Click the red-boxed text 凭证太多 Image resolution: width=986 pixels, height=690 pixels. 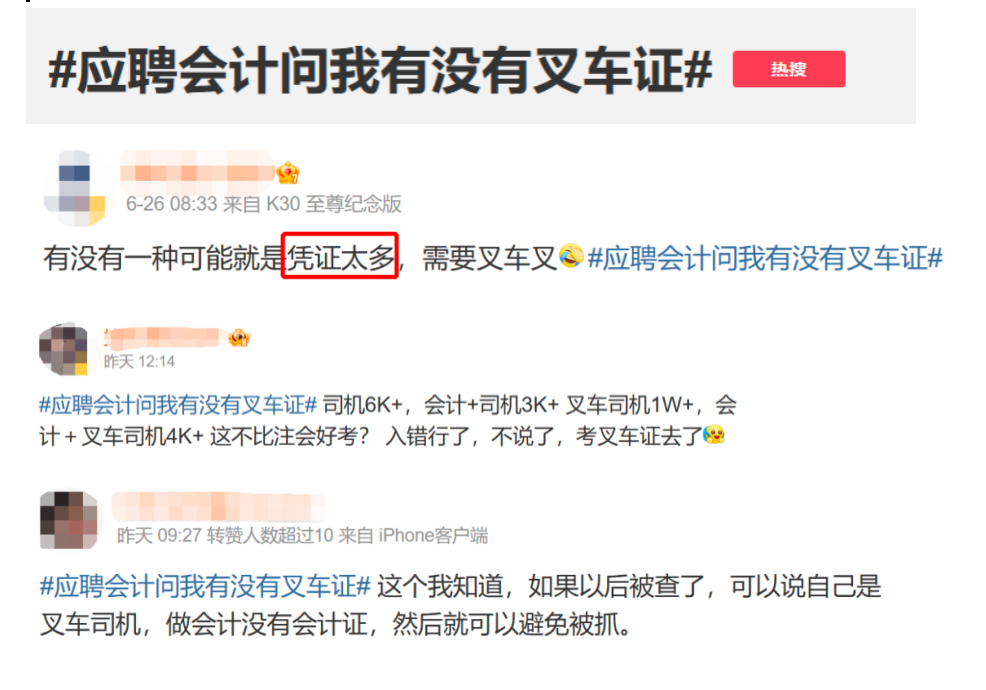click(340, 256)
